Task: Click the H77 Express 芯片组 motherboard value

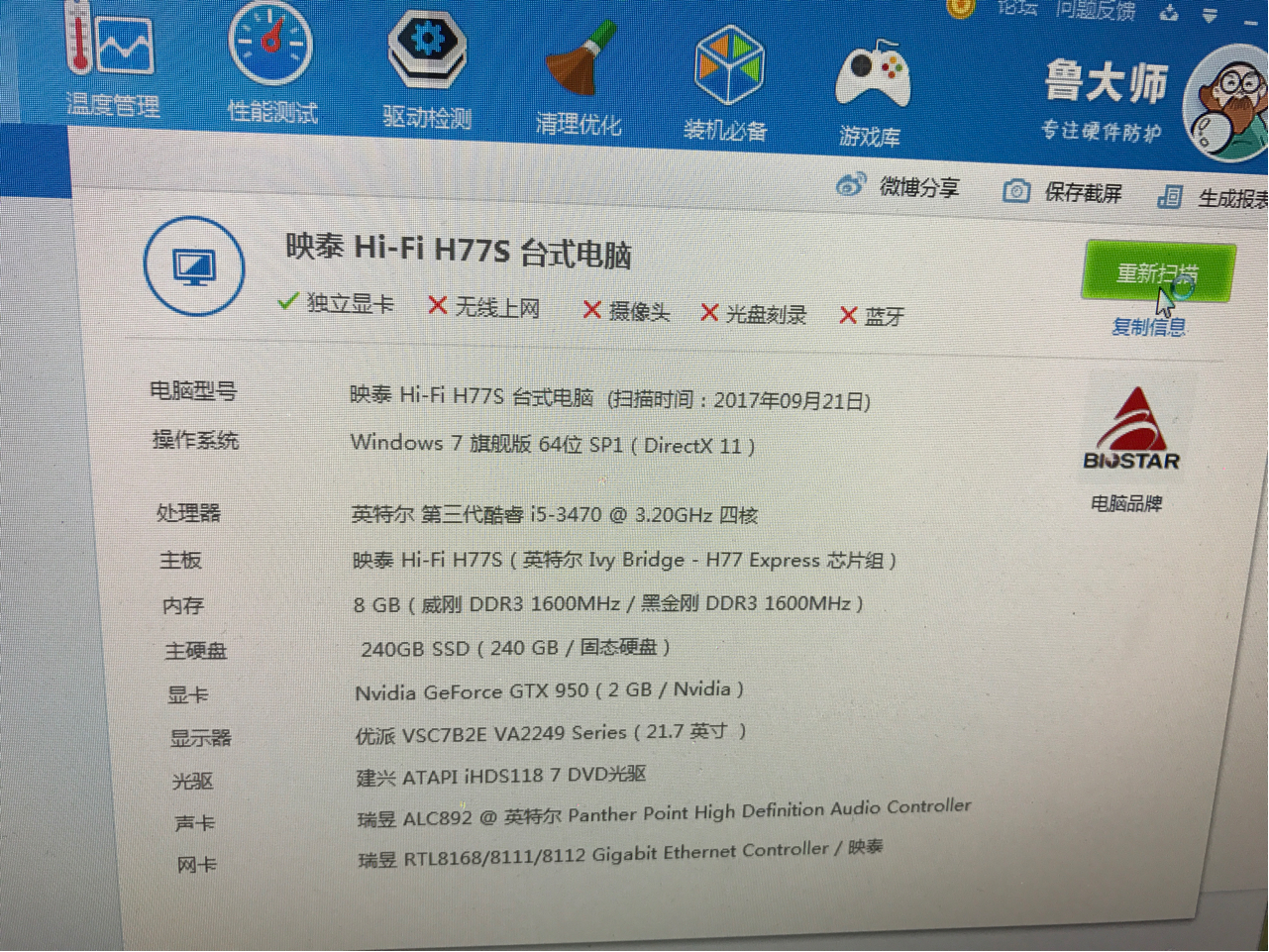Action: coord(625,560)
